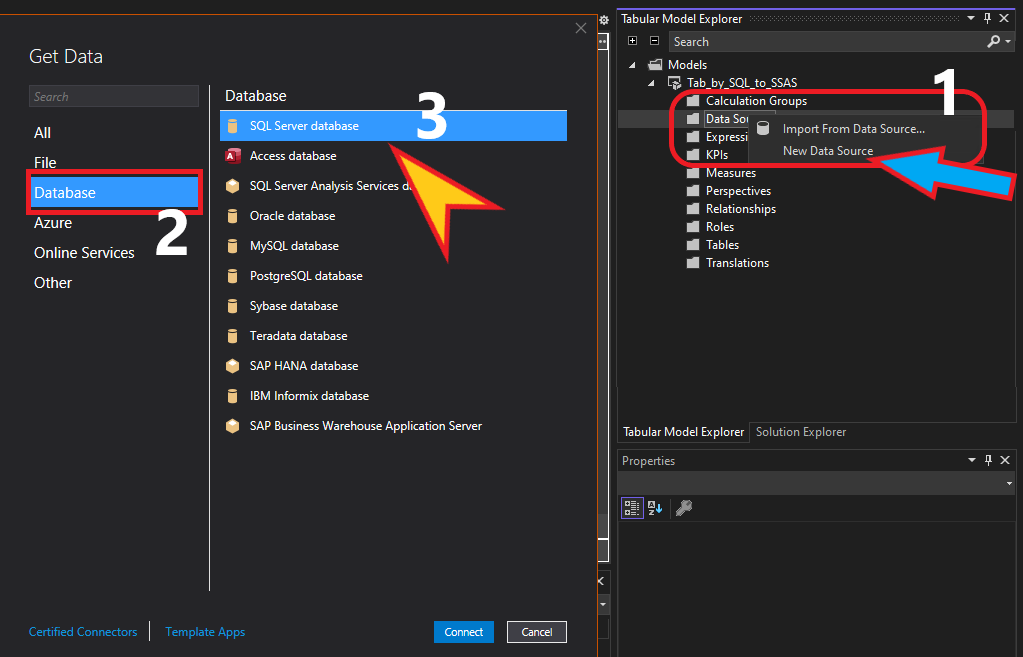Switch to the Tabular Model Explorer tab
Screen dimensions: 1023x657
pos(683,432)
